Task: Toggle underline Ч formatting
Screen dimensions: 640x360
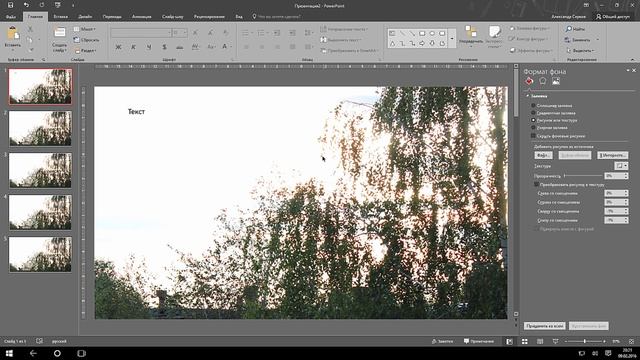Action: click(x=149, y=47)
